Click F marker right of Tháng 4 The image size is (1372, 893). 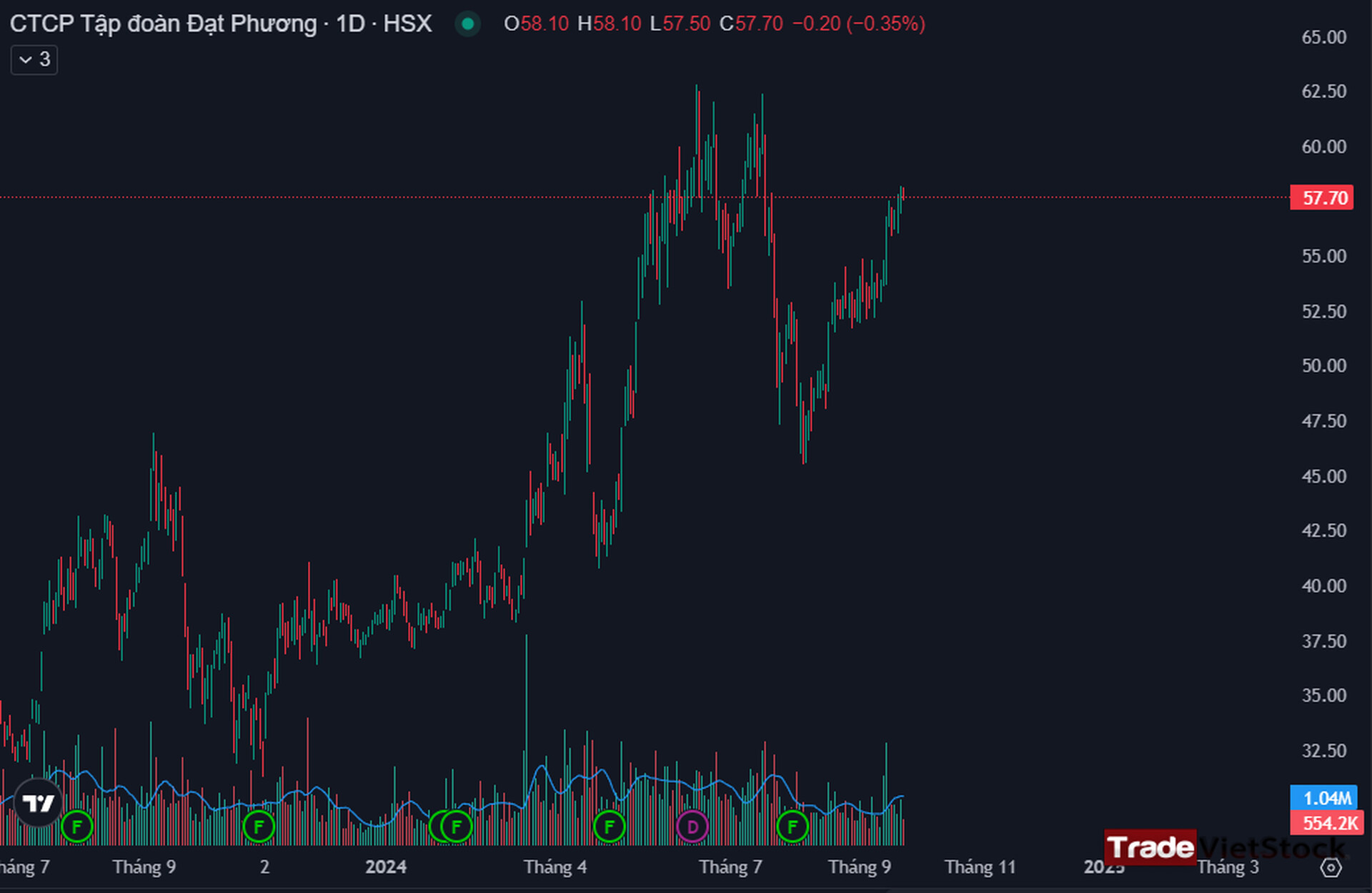(609, 827)
